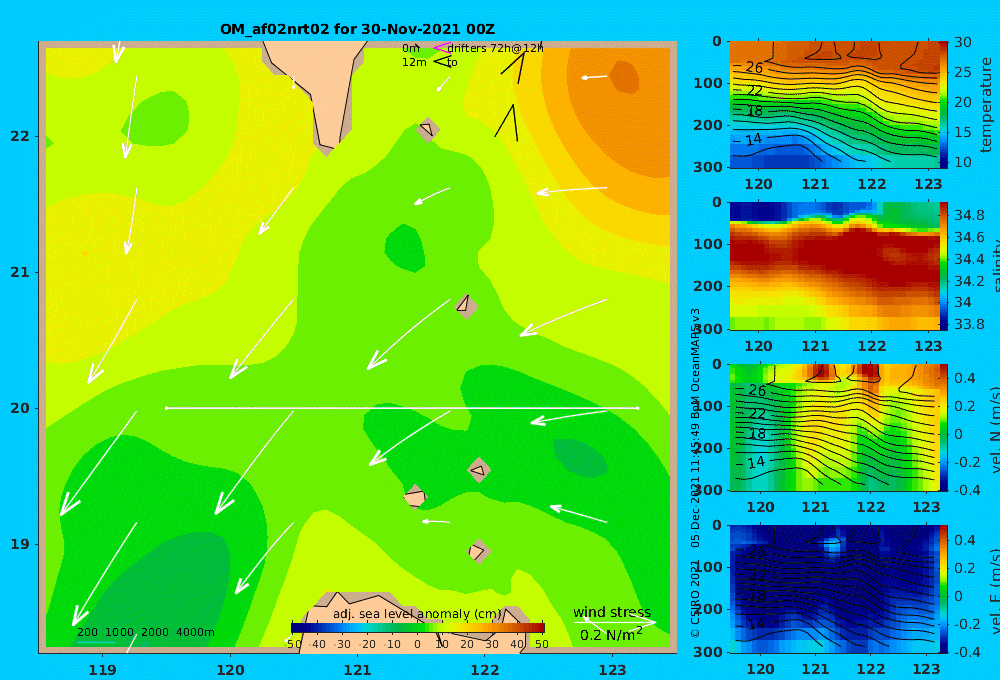Click longitude tick label 123 on main map
This screenshot has height=680, width=1000.
tap(613, 670)
